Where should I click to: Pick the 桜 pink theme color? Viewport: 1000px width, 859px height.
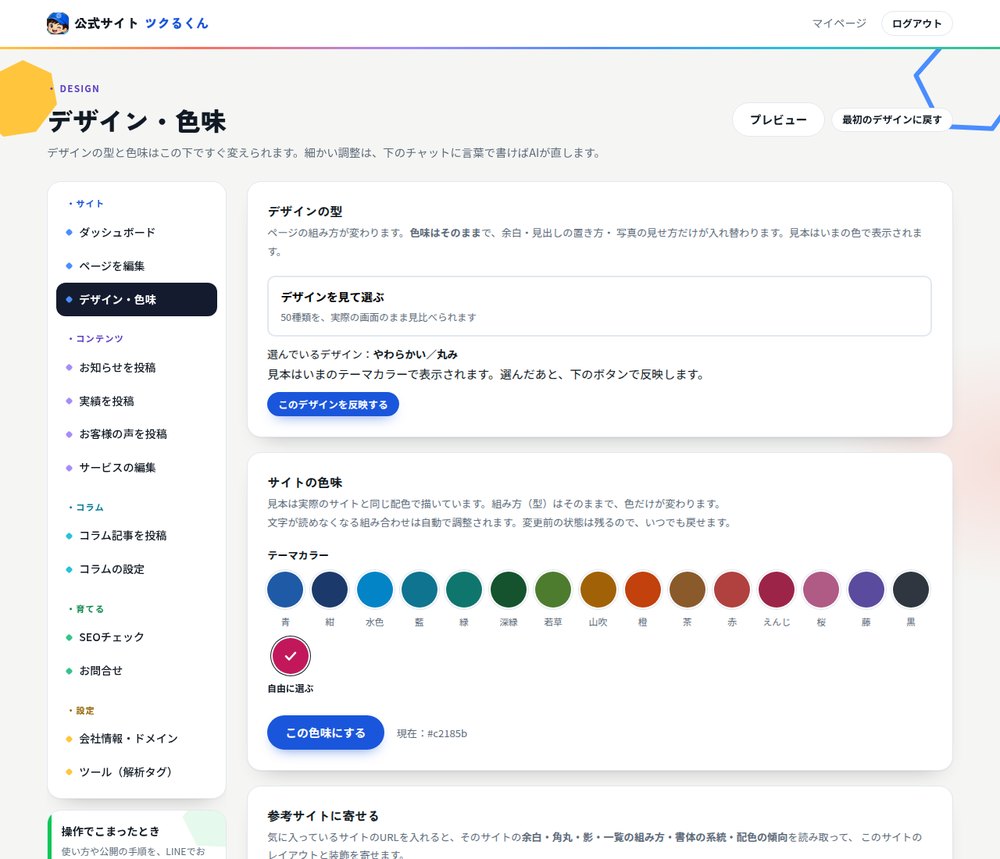tap(821, 589)
